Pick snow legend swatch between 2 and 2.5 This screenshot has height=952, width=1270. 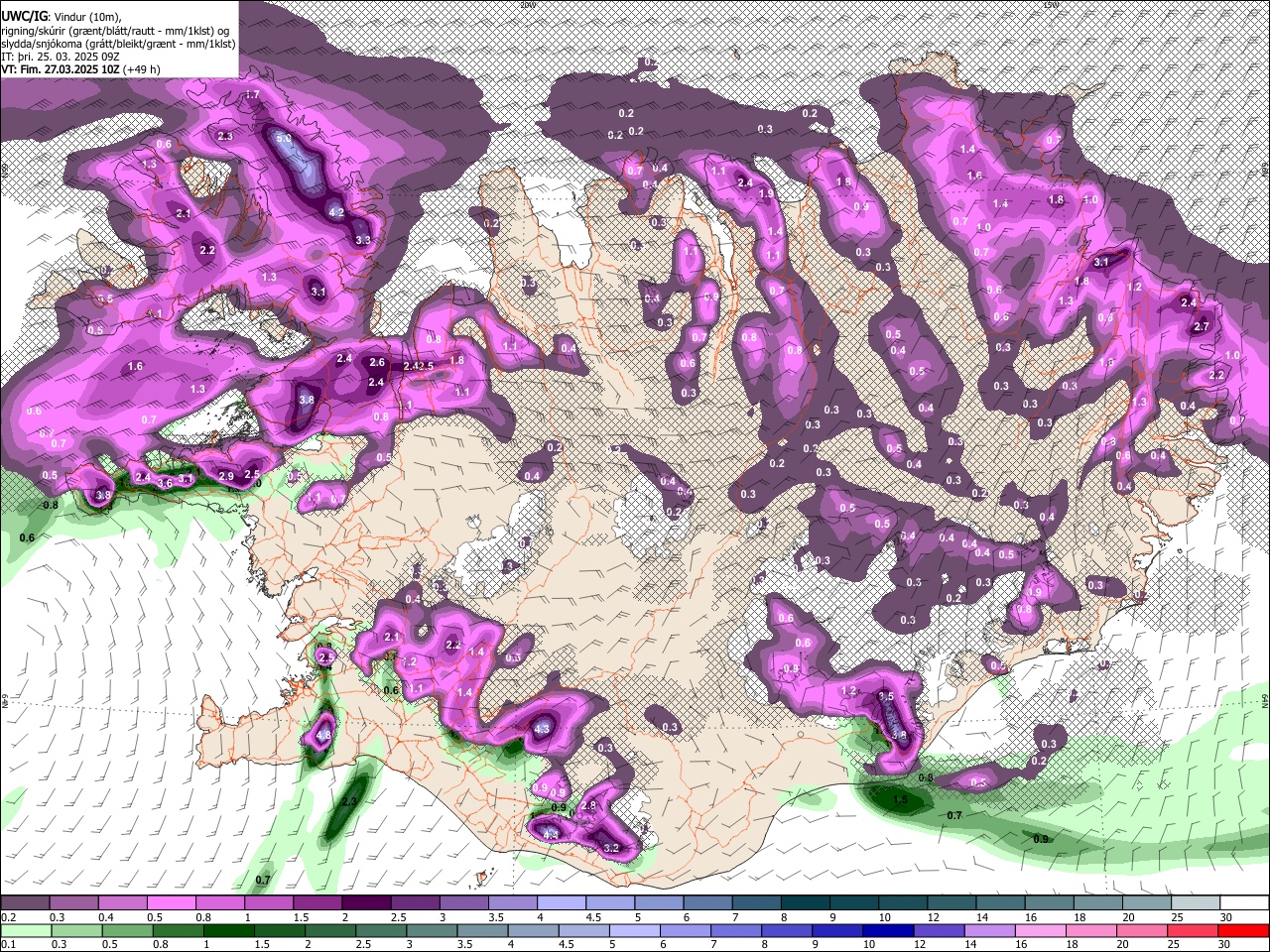[x=366, y=902]
